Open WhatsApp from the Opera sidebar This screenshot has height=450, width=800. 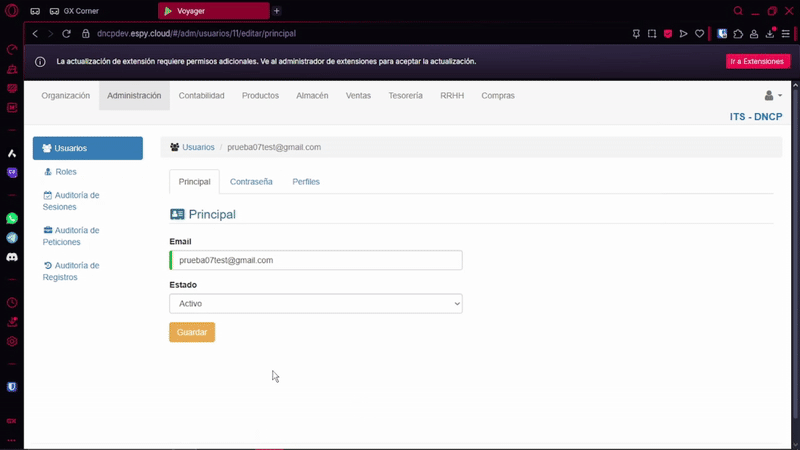[12, 218]
